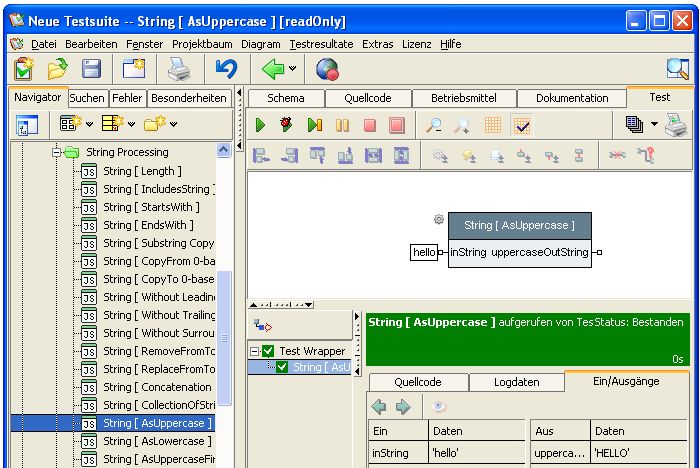Toggle the Test Wrapper checkbox
Viewport: 700px width, 468px height.
coord(268,351)
